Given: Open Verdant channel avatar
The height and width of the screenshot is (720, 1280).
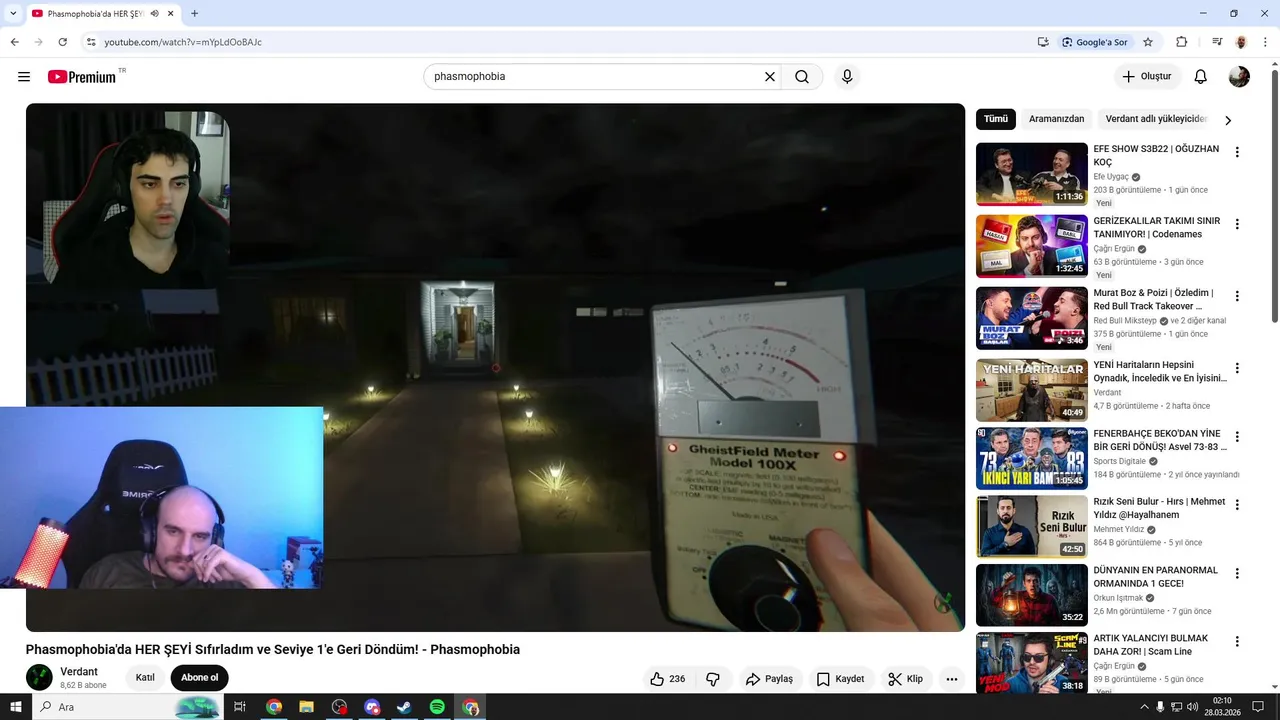Looking at the screenshot, I should pos(39,677).
